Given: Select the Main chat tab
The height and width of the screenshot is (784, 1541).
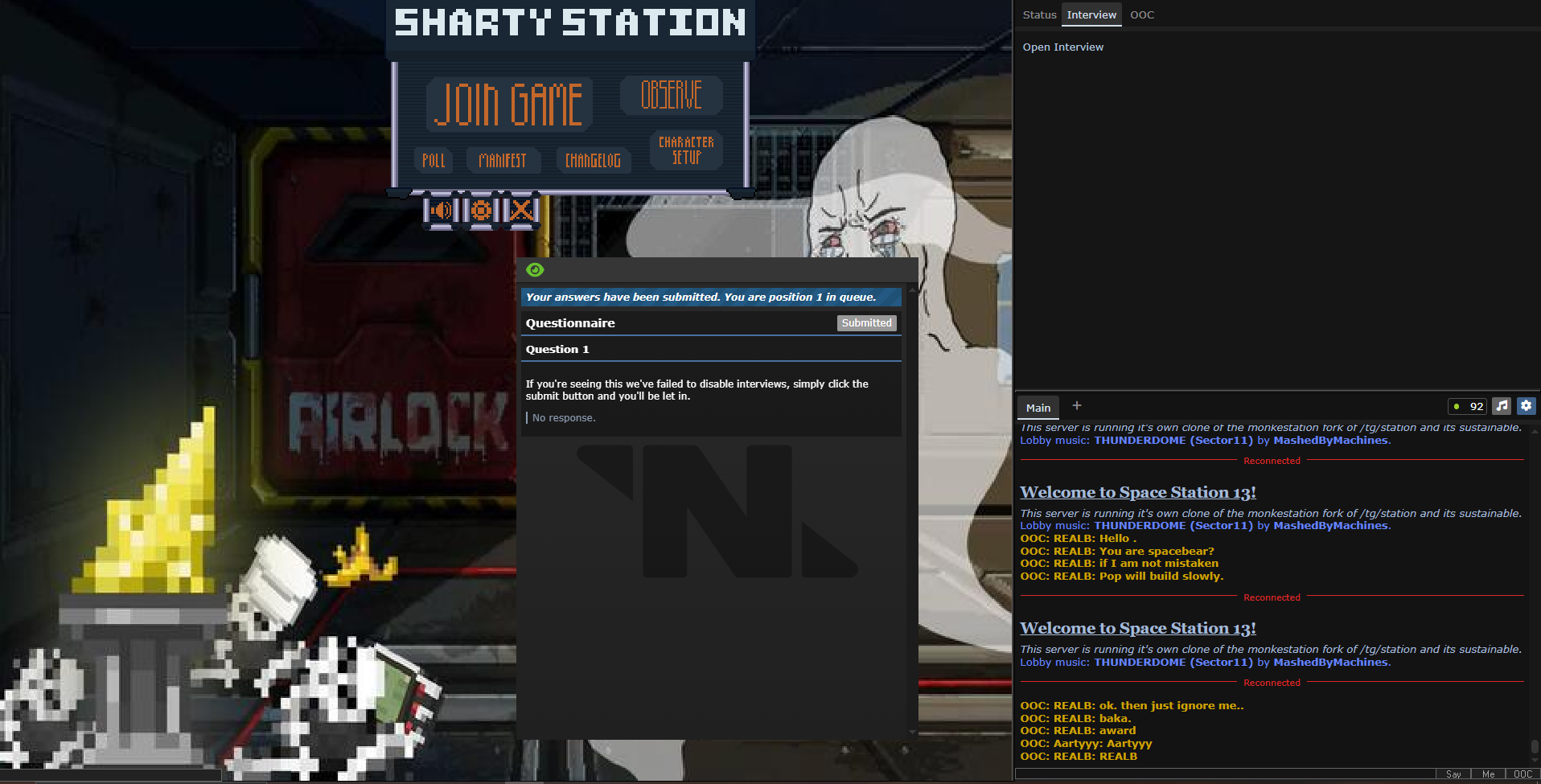Looking at the screenshot, I should [x=1038, y=408].
